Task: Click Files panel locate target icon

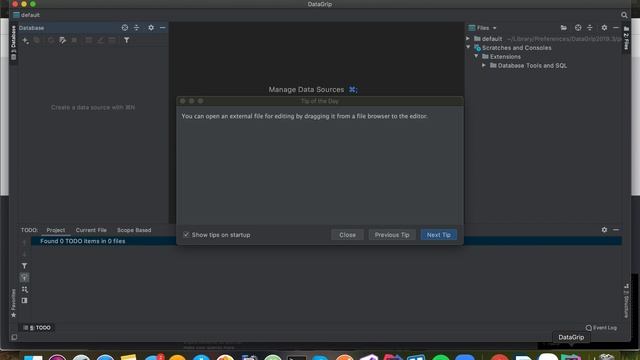Action: 578,28
